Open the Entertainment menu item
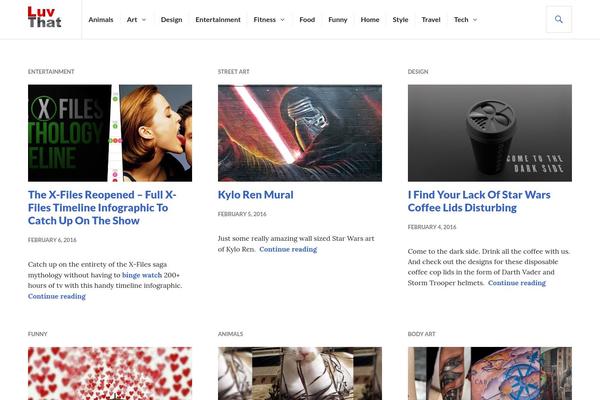Image resolution: width=600 pixels, height=400 pixels. pos(218,20)
